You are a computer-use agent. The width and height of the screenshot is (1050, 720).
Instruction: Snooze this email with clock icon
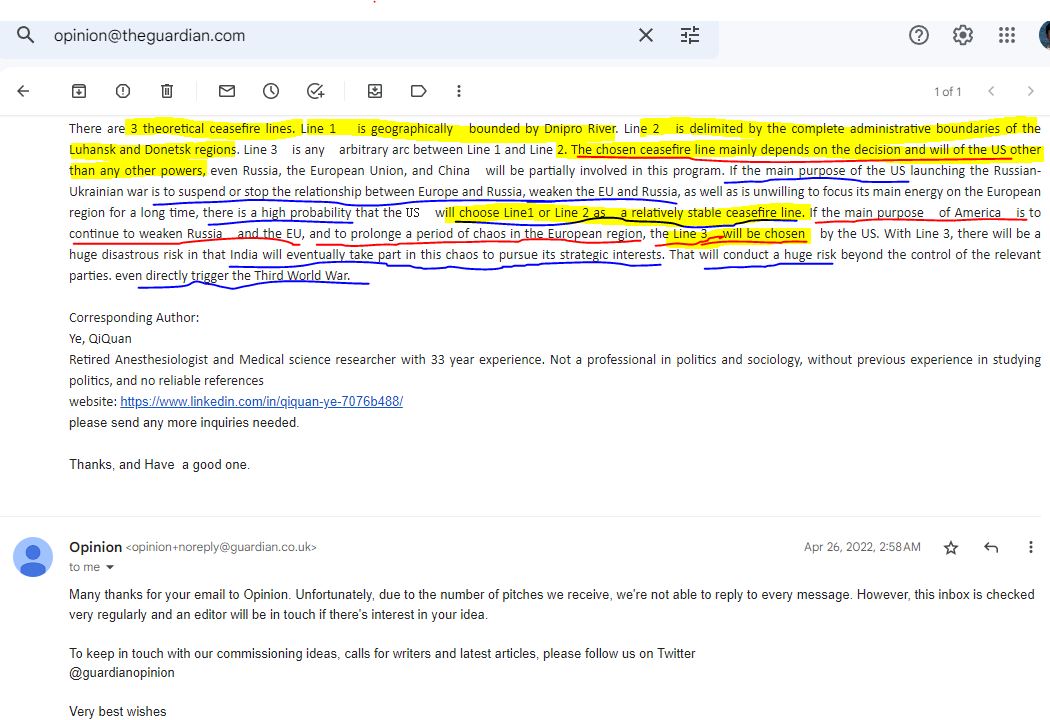coord(271,91)
